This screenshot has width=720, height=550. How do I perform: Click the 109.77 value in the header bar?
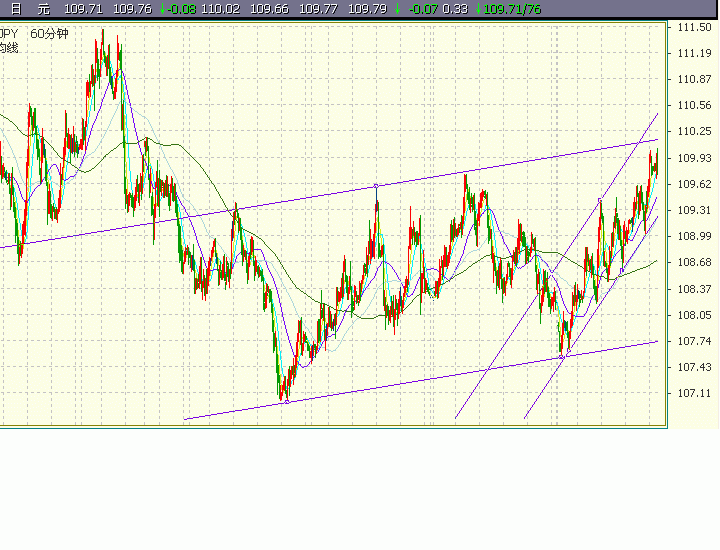click(318, 9)
